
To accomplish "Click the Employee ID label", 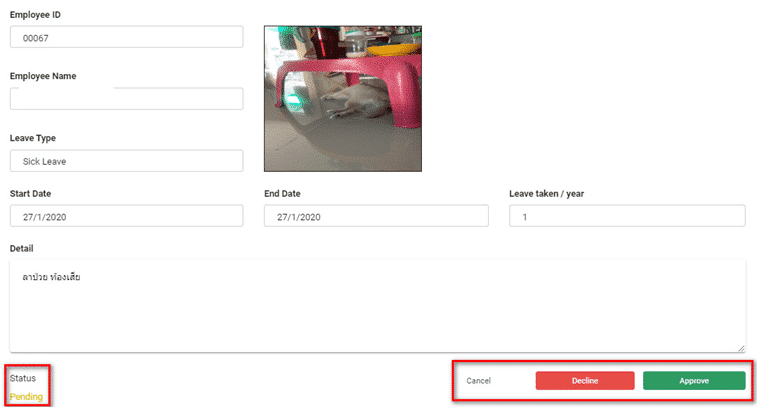I will [35, 14].
